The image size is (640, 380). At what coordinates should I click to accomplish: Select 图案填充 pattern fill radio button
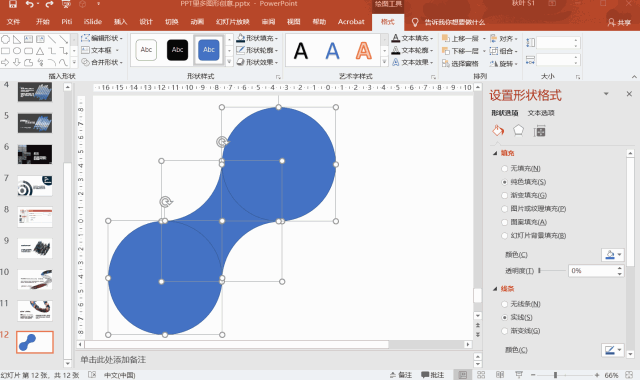click(x=504, y=222)
